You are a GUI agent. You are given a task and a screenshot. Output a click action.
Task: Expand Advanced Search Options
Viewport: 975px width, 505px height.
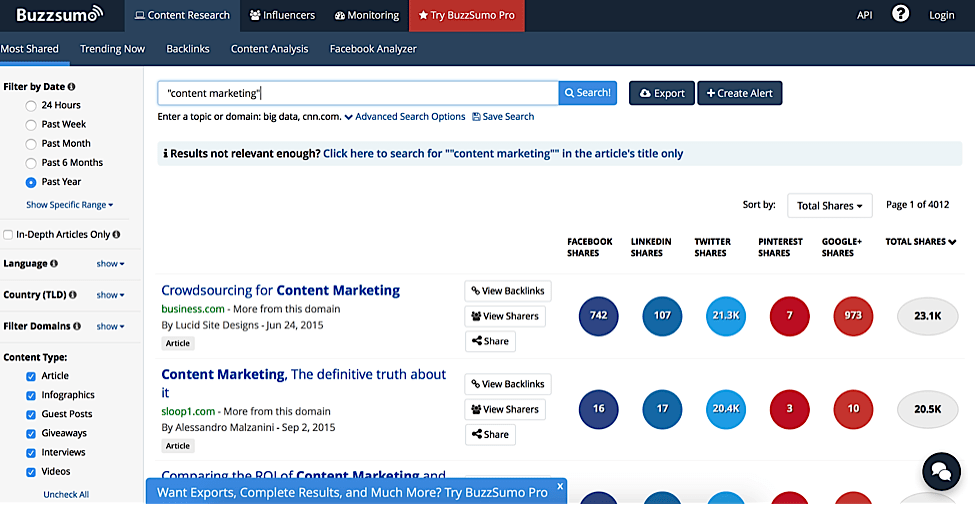point(405,116)
